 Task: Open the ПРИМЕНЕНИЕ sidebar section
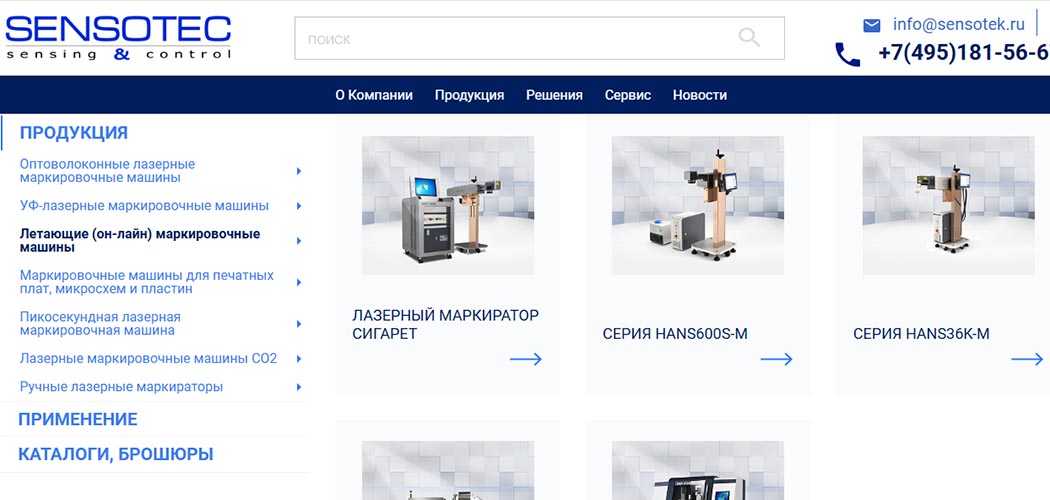click(x=78, y=419)
